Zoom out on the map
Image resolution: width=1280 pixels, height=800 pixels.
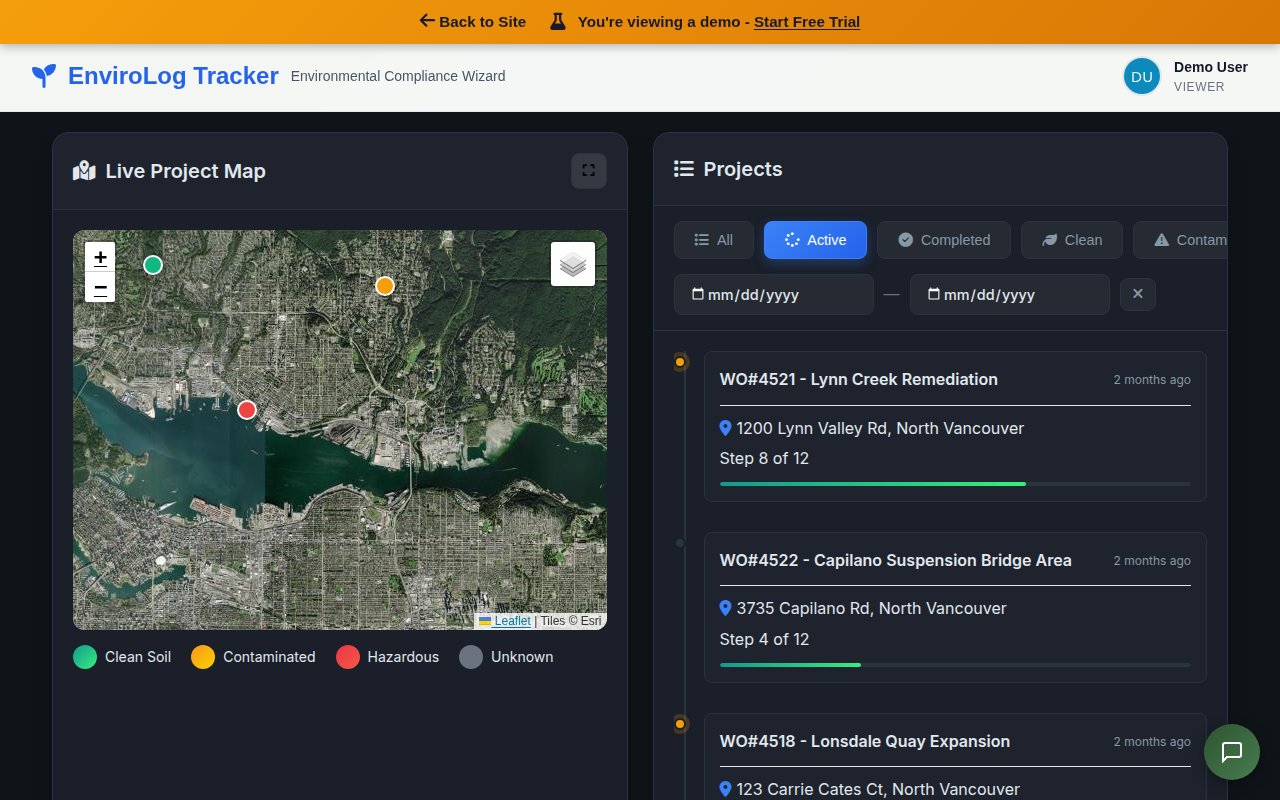coord(100,288)
